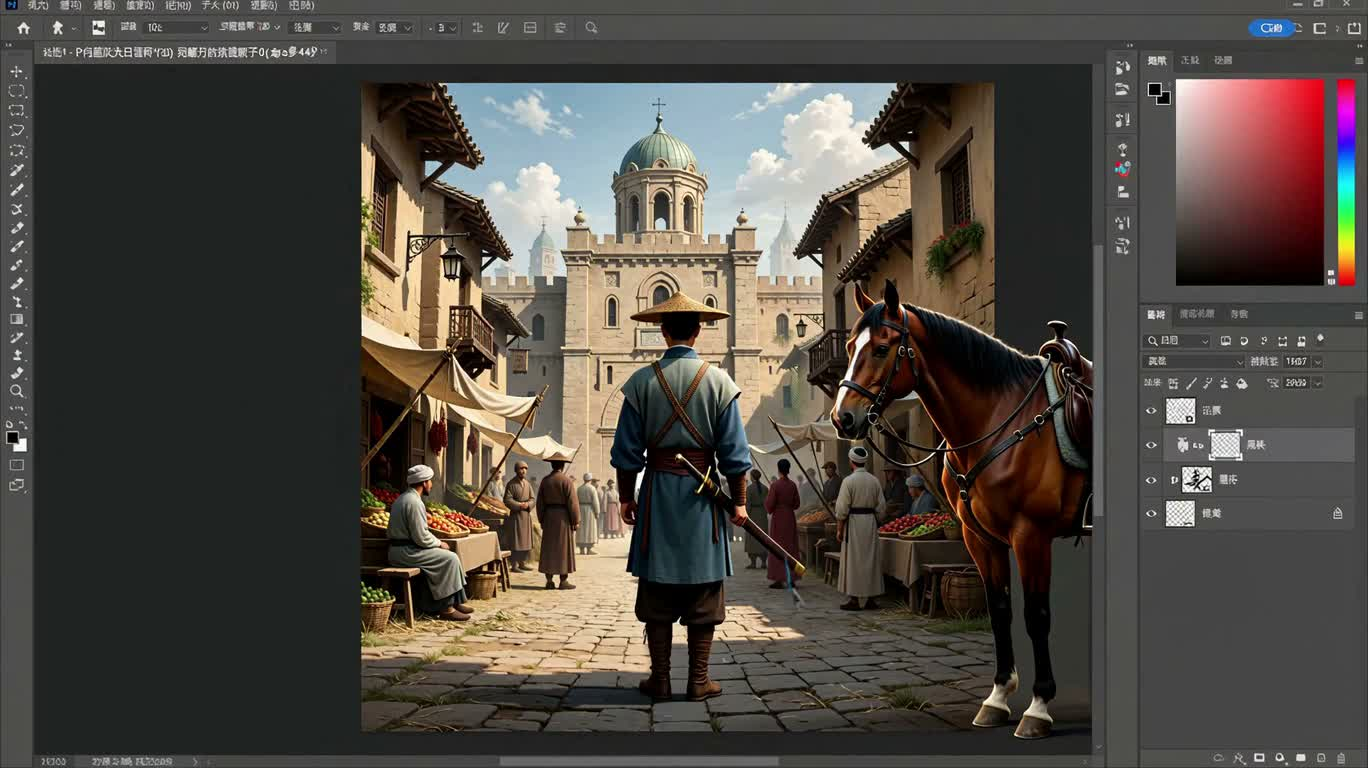Viewport: 1368px width, 768px height.
Task: Open the last menu in the top menu bar
Action: pos(301,5)
